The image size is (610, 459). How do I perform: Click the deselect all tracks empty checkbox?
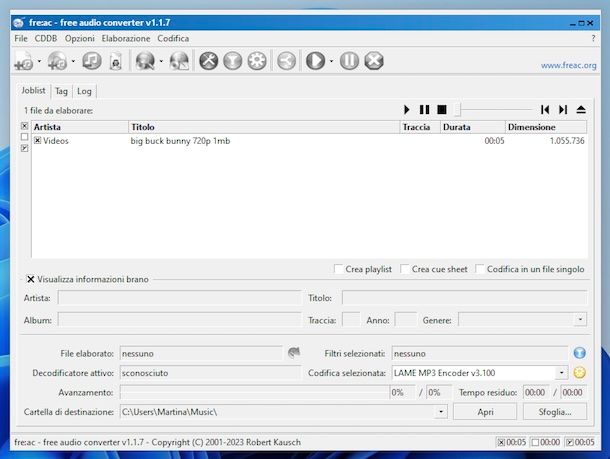click(25, 137)
